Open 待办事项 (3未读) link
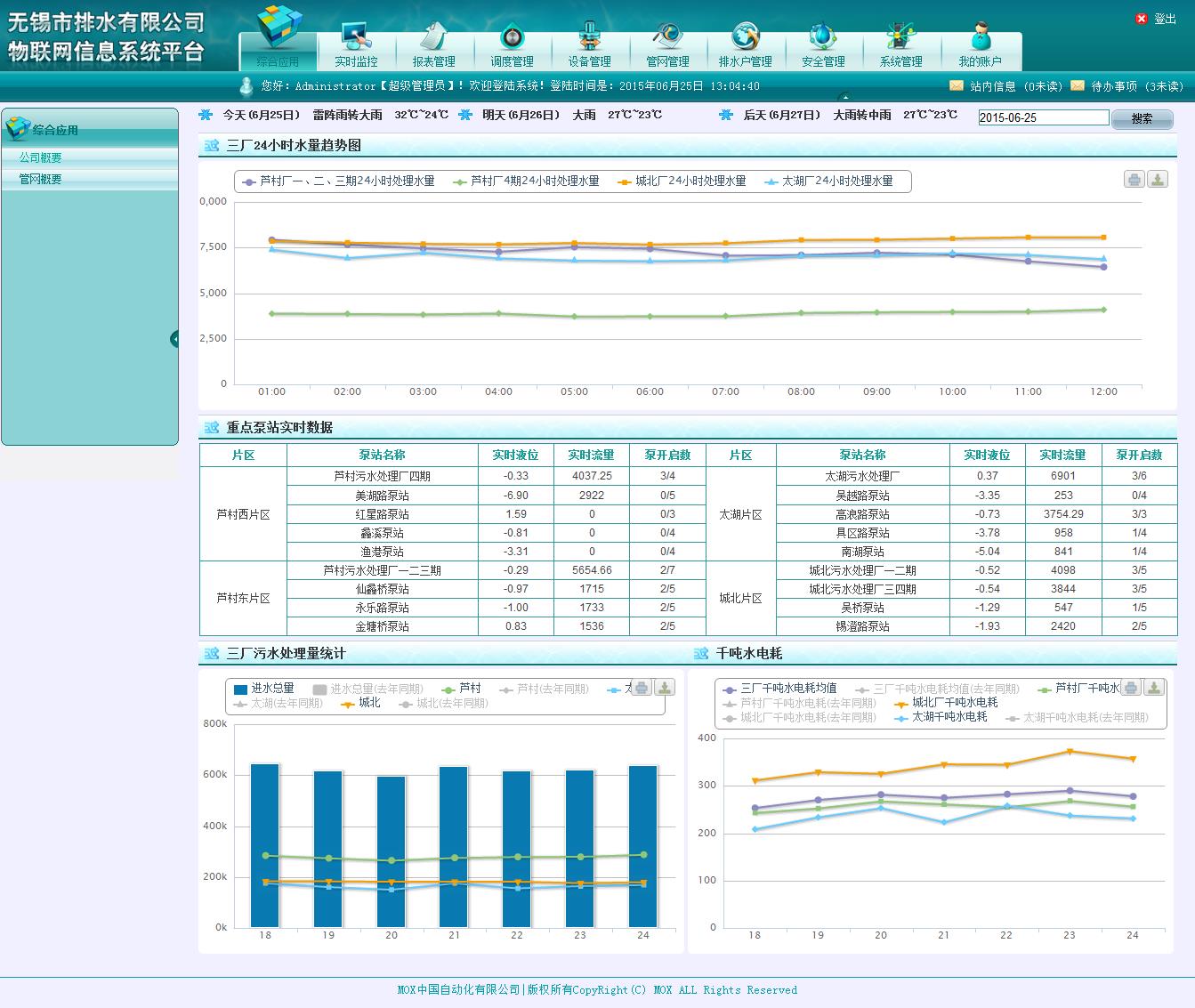The height and width of the screenshot is (1008, 1195). [1137, 86]
